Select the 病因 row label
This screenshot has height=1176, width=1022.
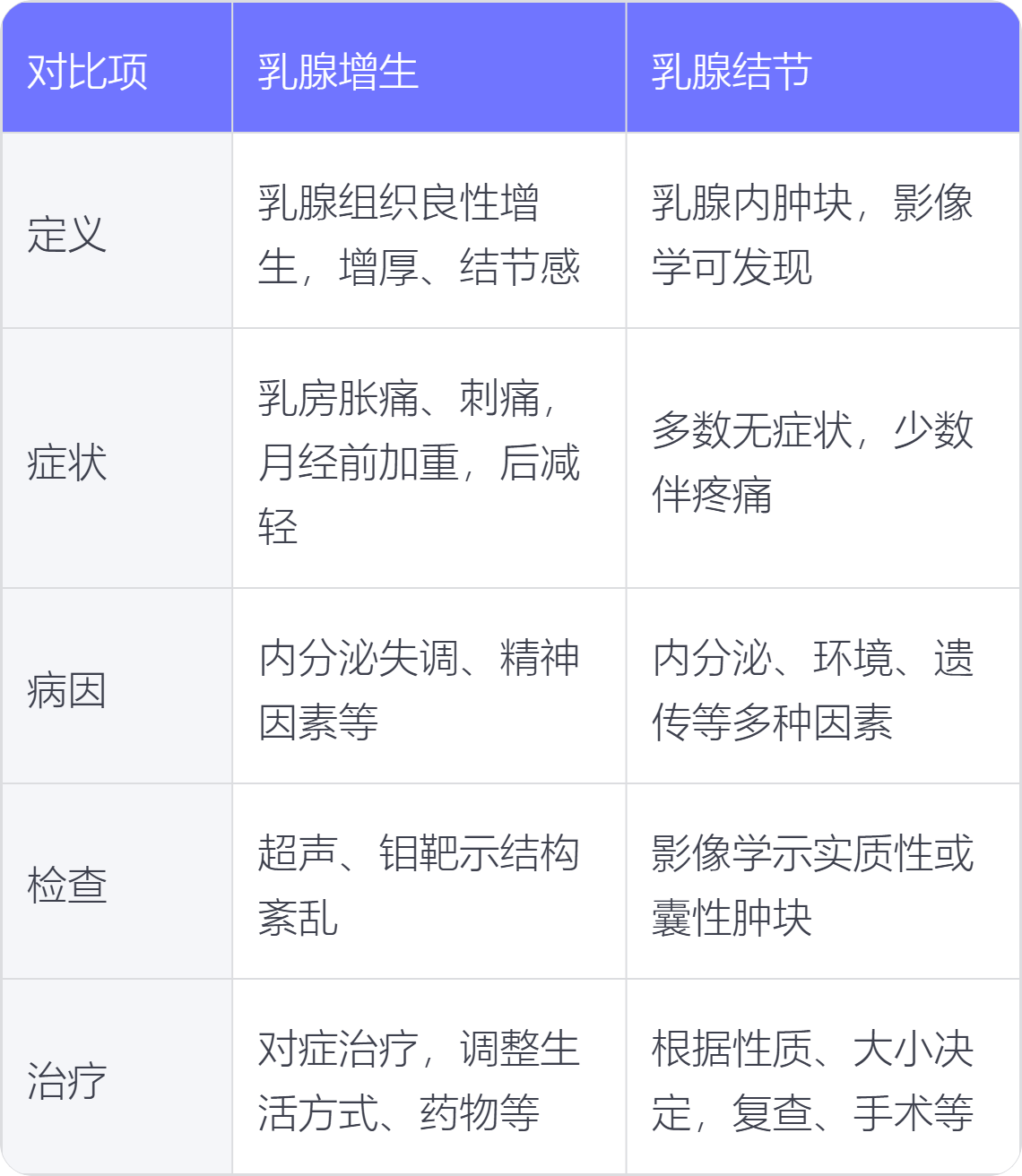pos(67,690)
